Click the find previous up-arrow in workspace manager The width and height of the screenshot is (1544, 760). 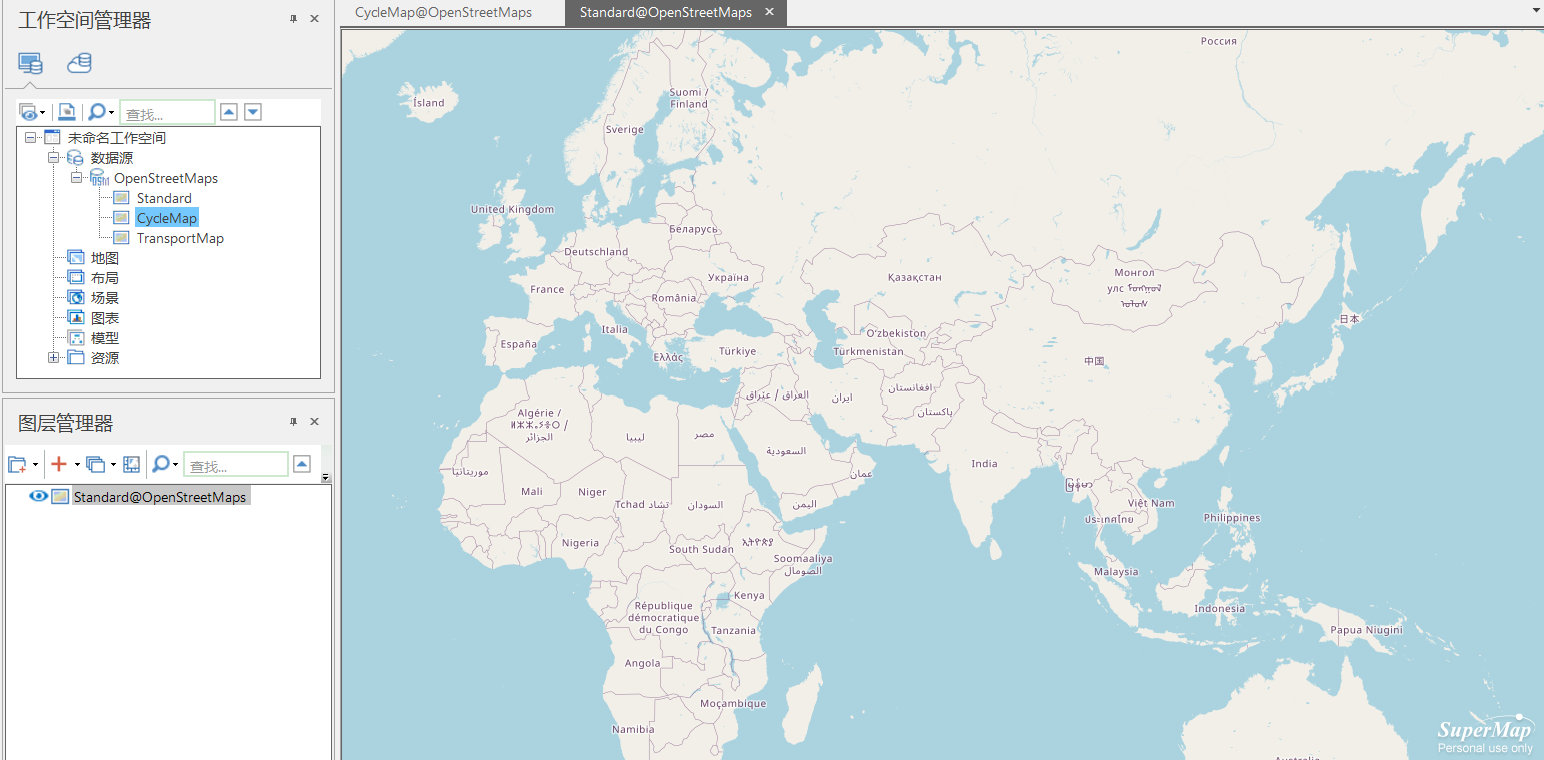[229, 112]
